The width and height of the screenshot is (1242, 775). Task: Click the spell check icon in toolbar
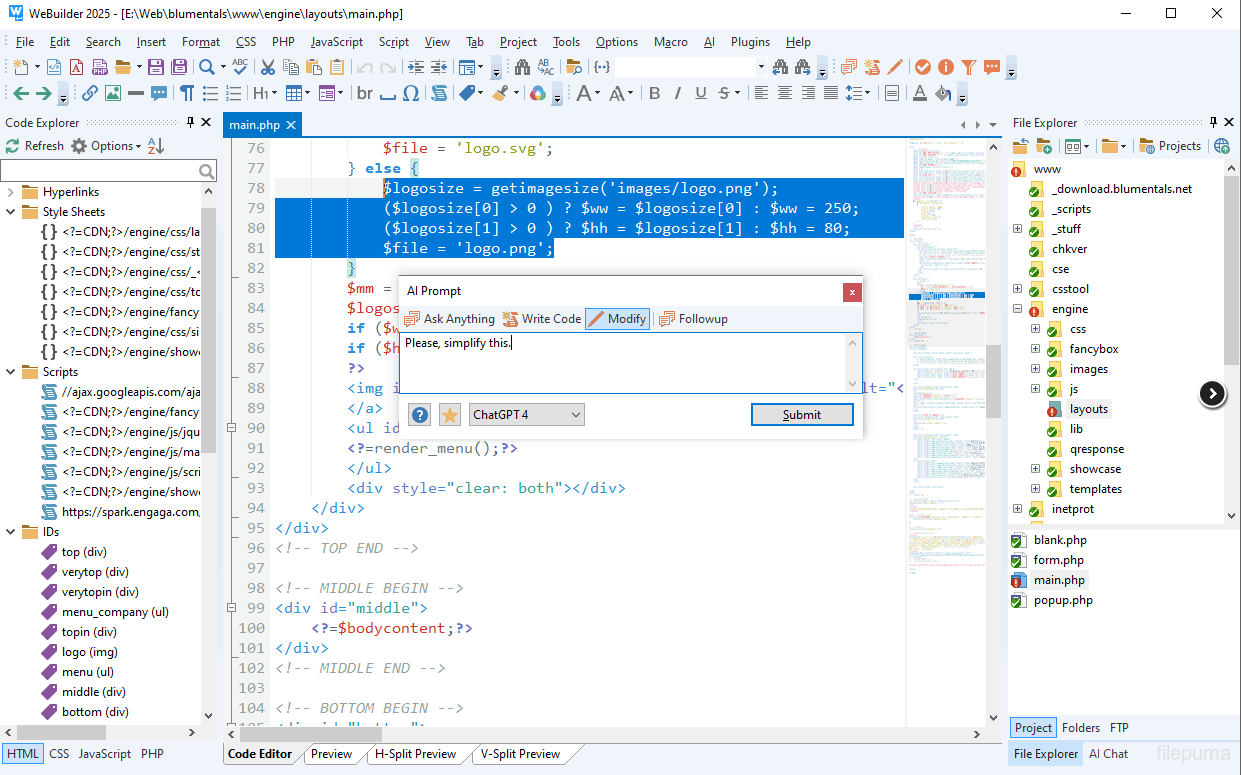pos(240,67)
